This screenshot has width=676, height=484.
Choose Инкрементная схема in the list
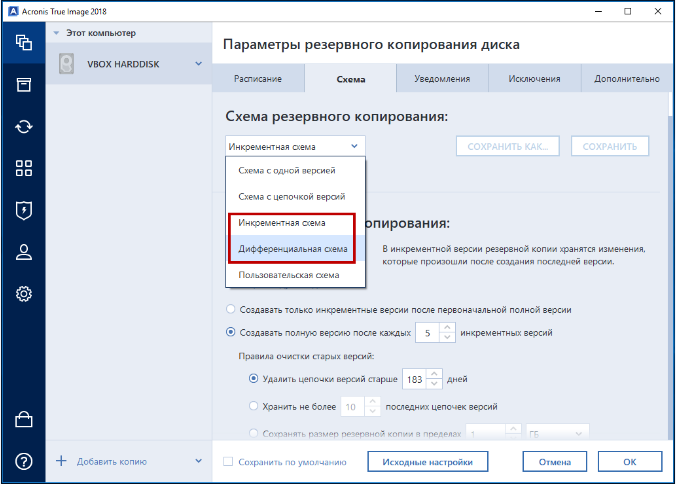(x=295, y=223)
